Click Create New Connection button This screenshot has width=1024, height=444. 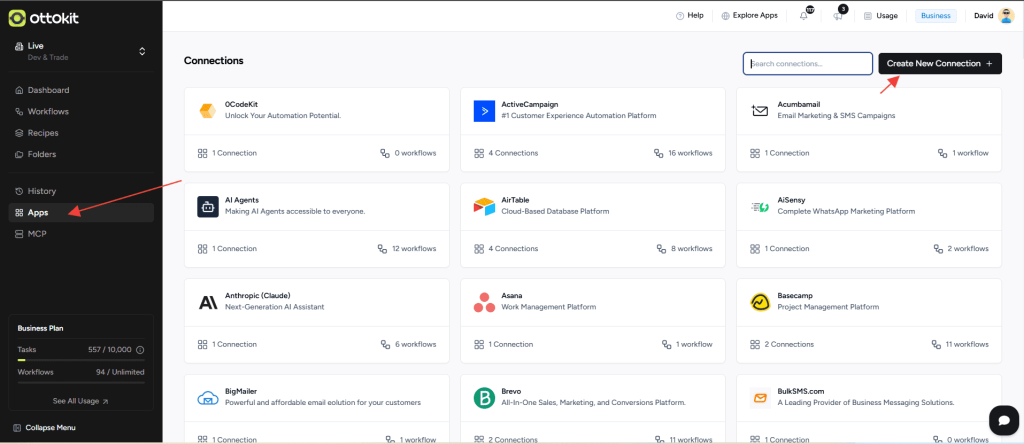click(939, 64)
